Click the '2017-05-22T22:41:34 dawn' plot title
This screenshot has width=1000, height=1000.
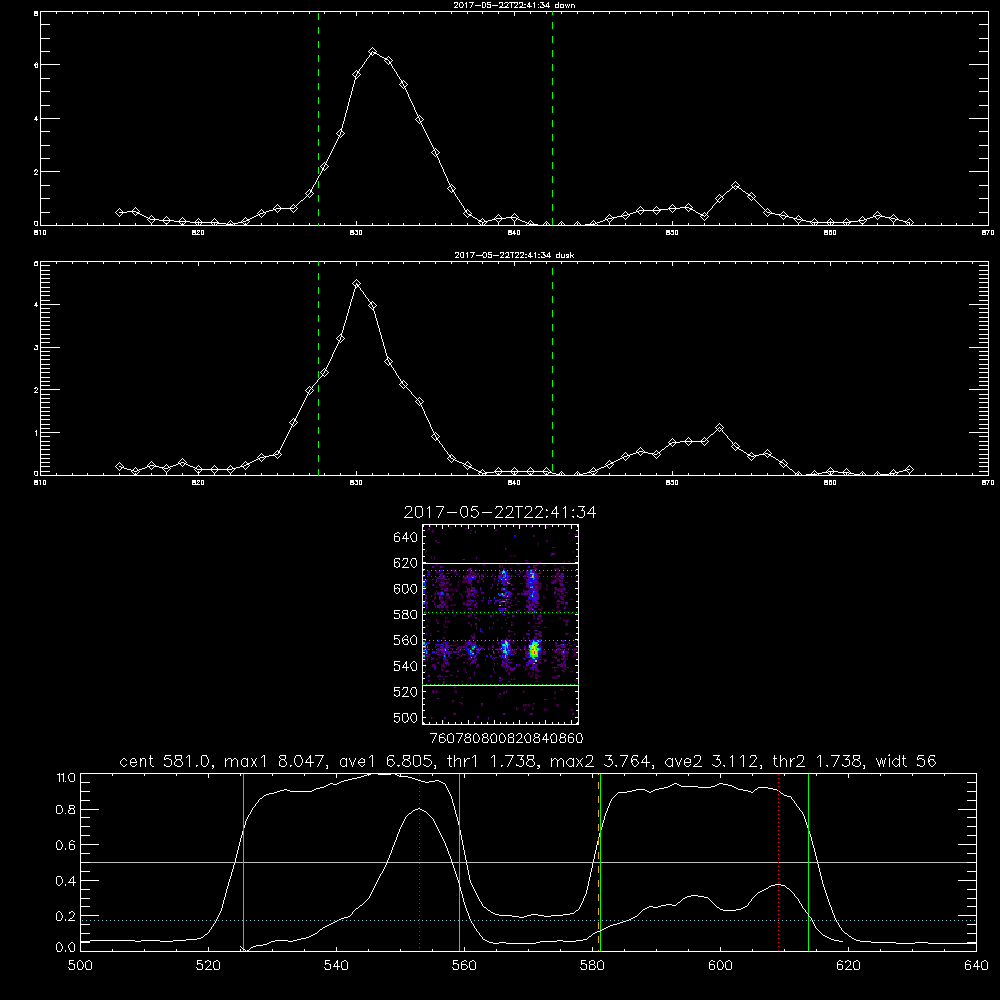point(514,4)
